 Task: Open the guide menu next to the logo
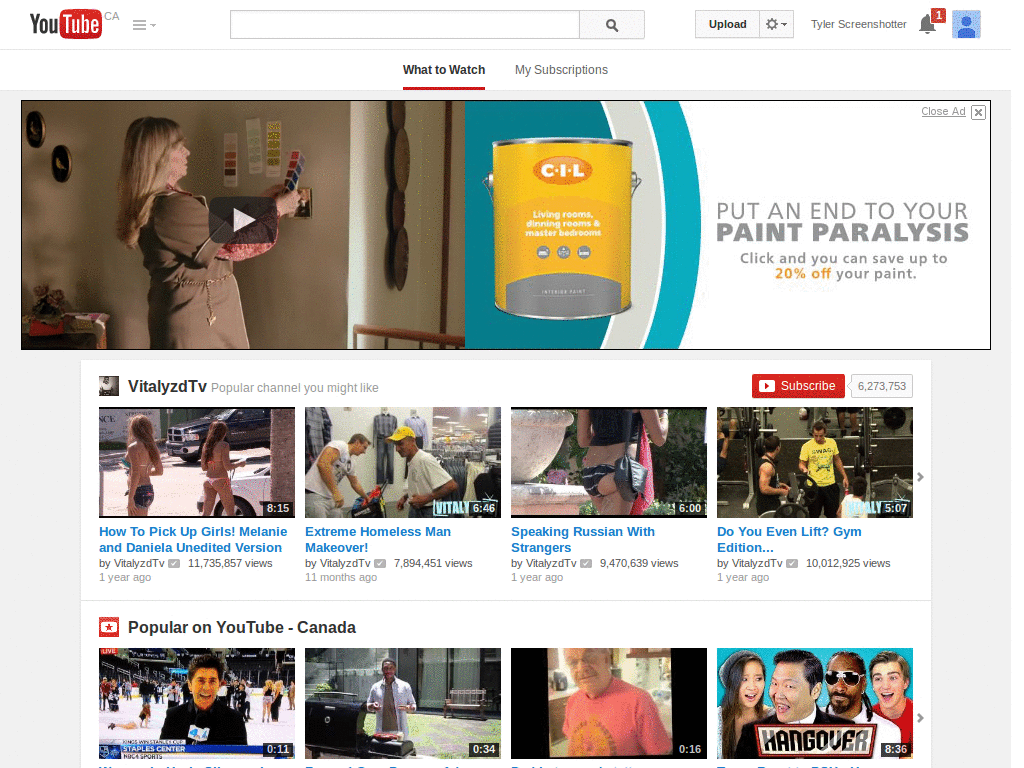[144, 25]
